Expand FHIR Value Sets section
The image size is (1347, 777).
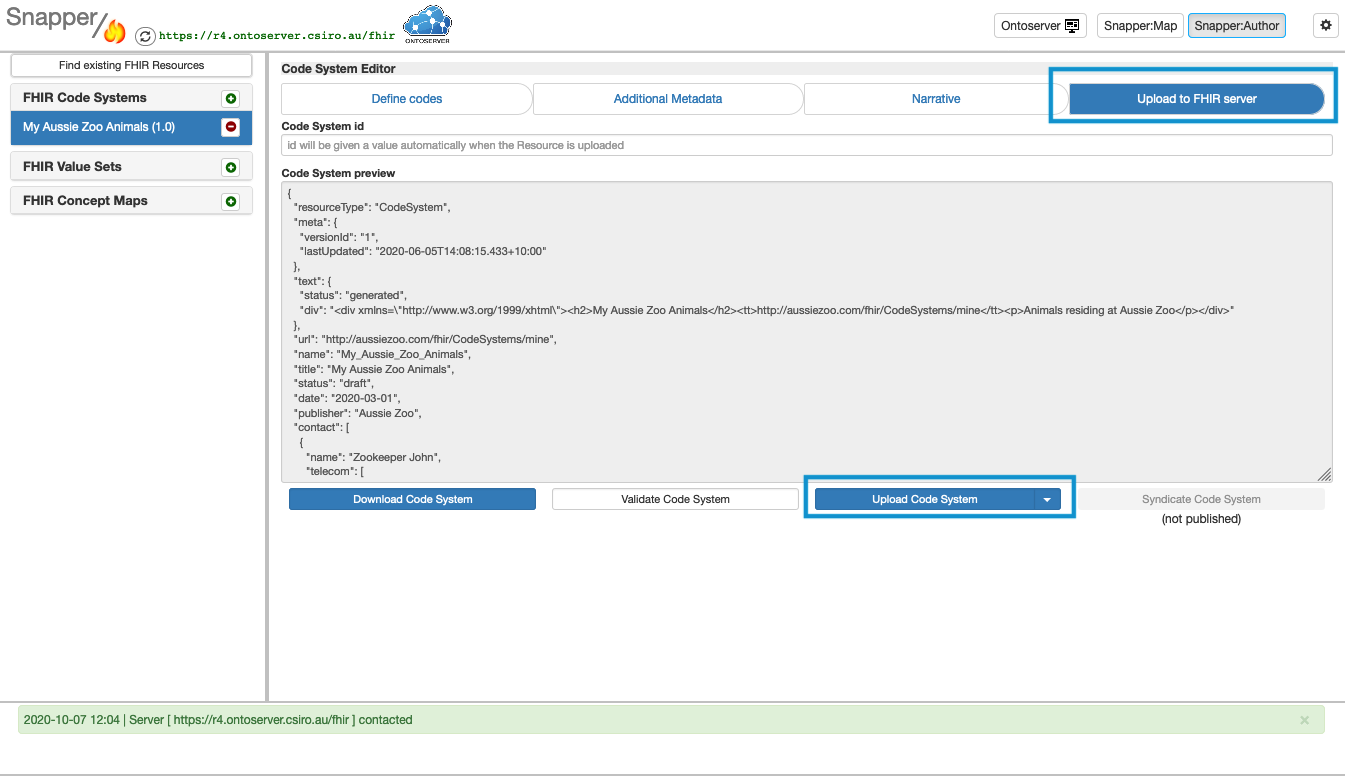coord(72,167)
